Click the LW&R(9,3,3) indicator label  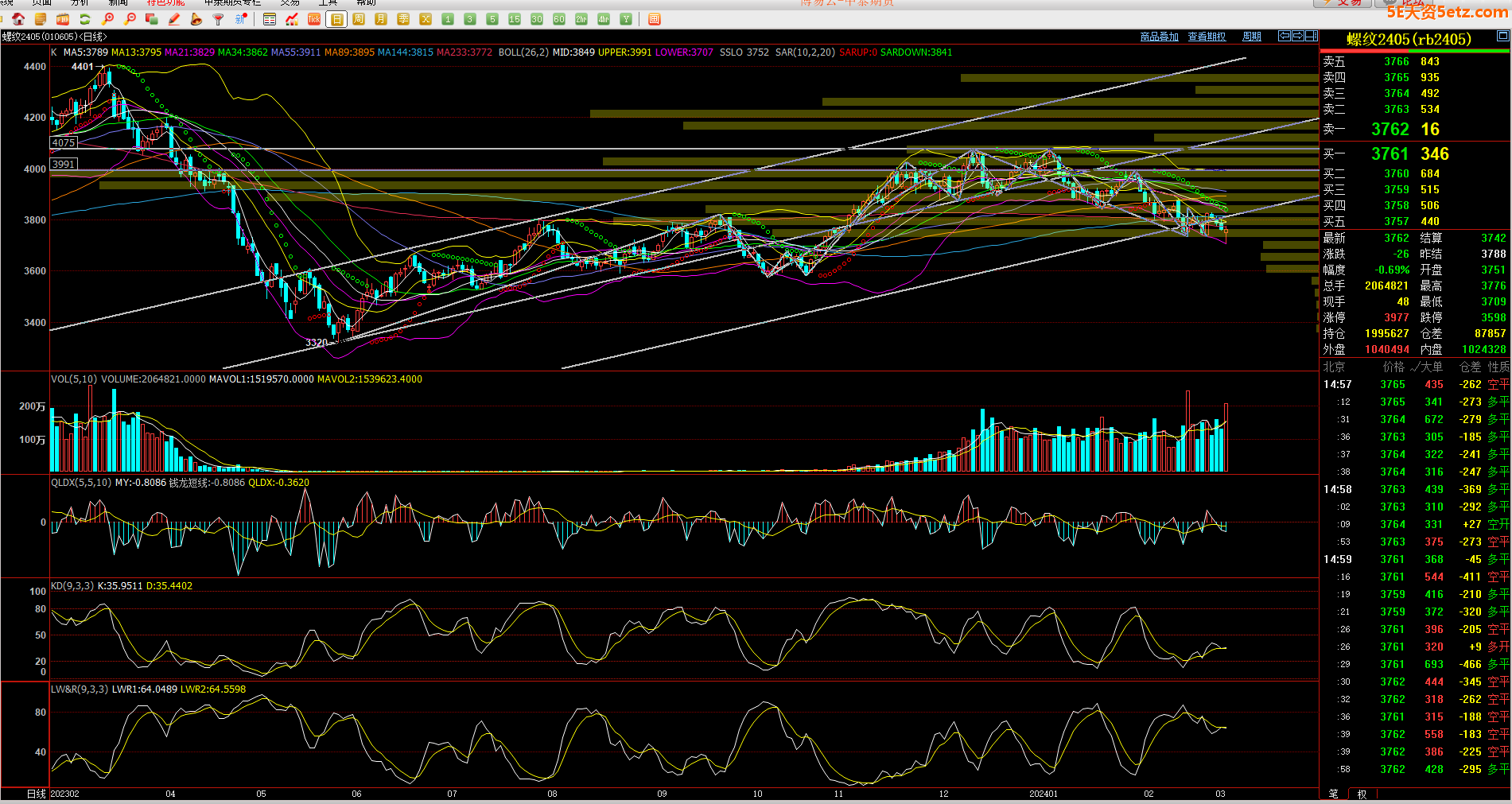click(x=80, y=689)
